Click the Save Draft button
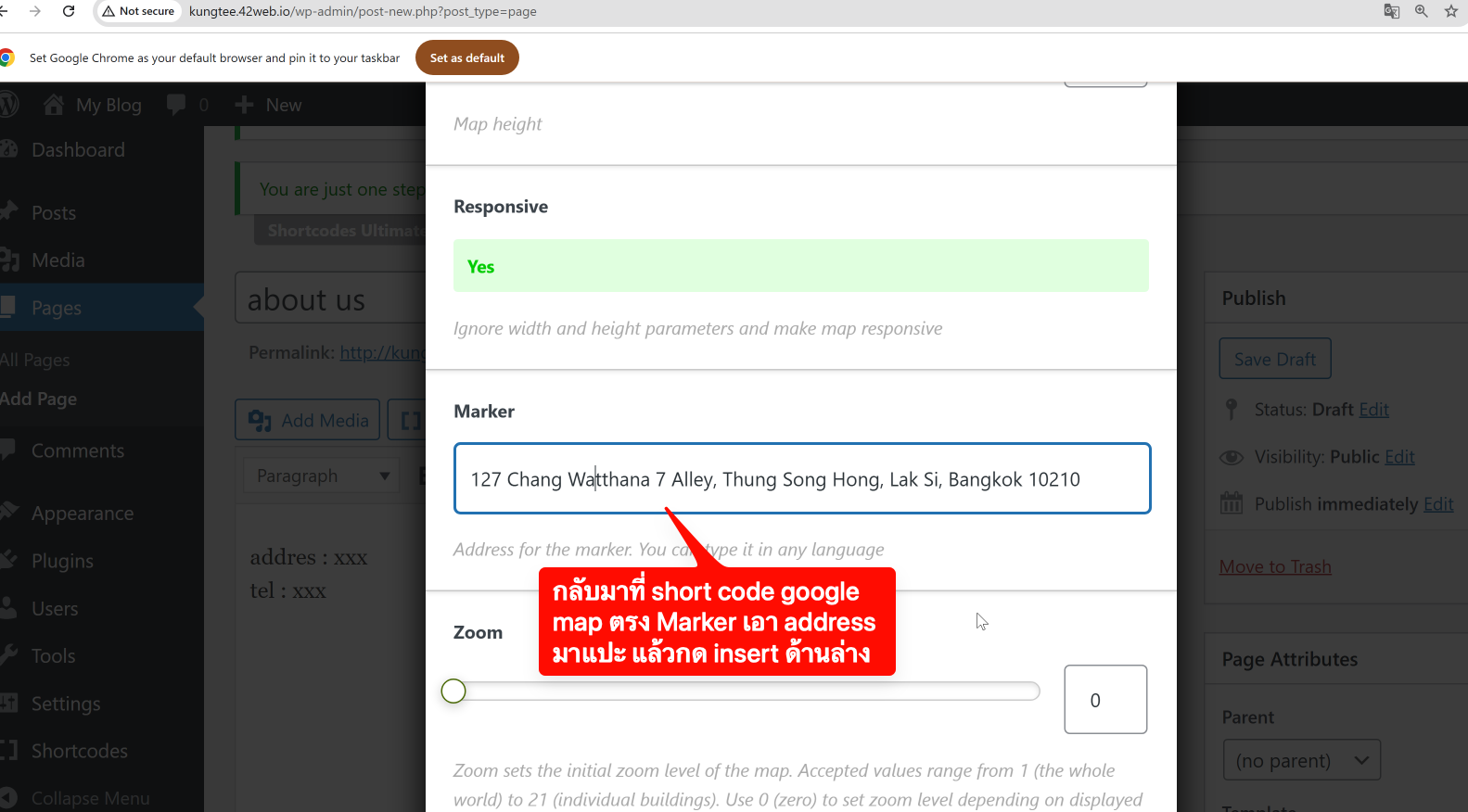 1274,359
